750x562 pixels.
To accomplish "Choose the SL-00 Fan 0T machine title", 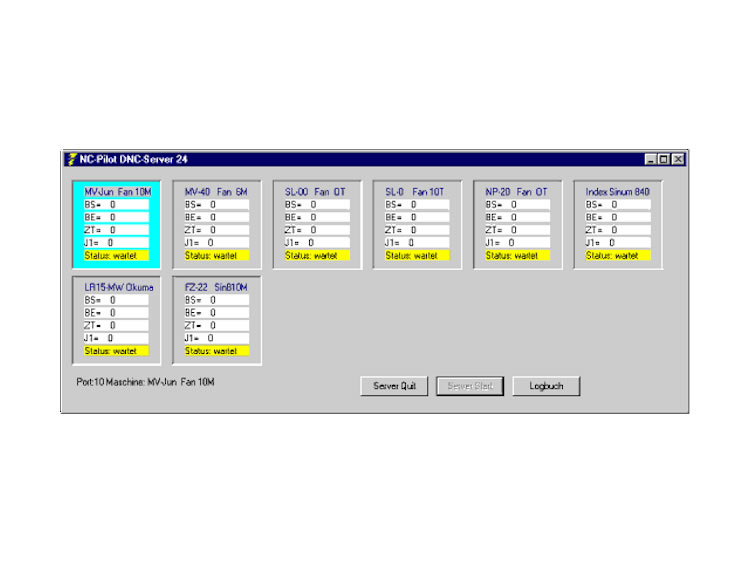I will click(316, 191).
